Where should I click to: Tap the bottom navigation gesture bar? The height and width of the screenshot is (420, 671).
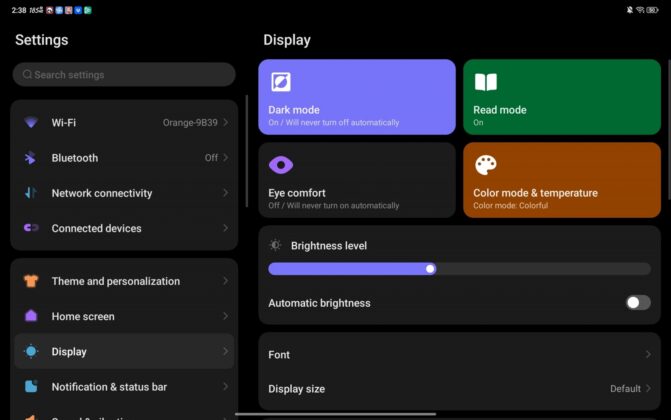[x=336, y=414]
